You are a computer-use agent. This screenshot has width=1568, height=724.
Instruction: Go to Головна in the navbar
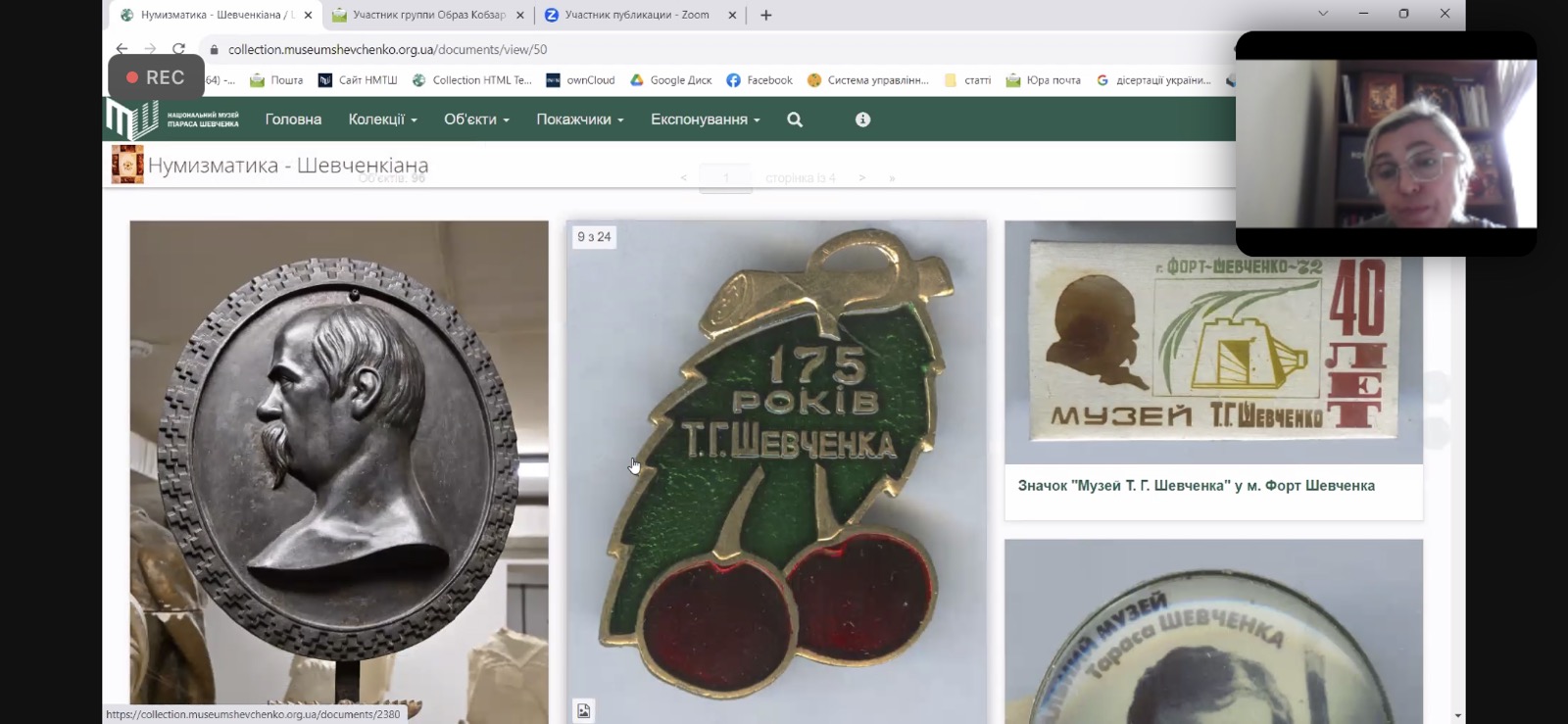pos(293,120)
